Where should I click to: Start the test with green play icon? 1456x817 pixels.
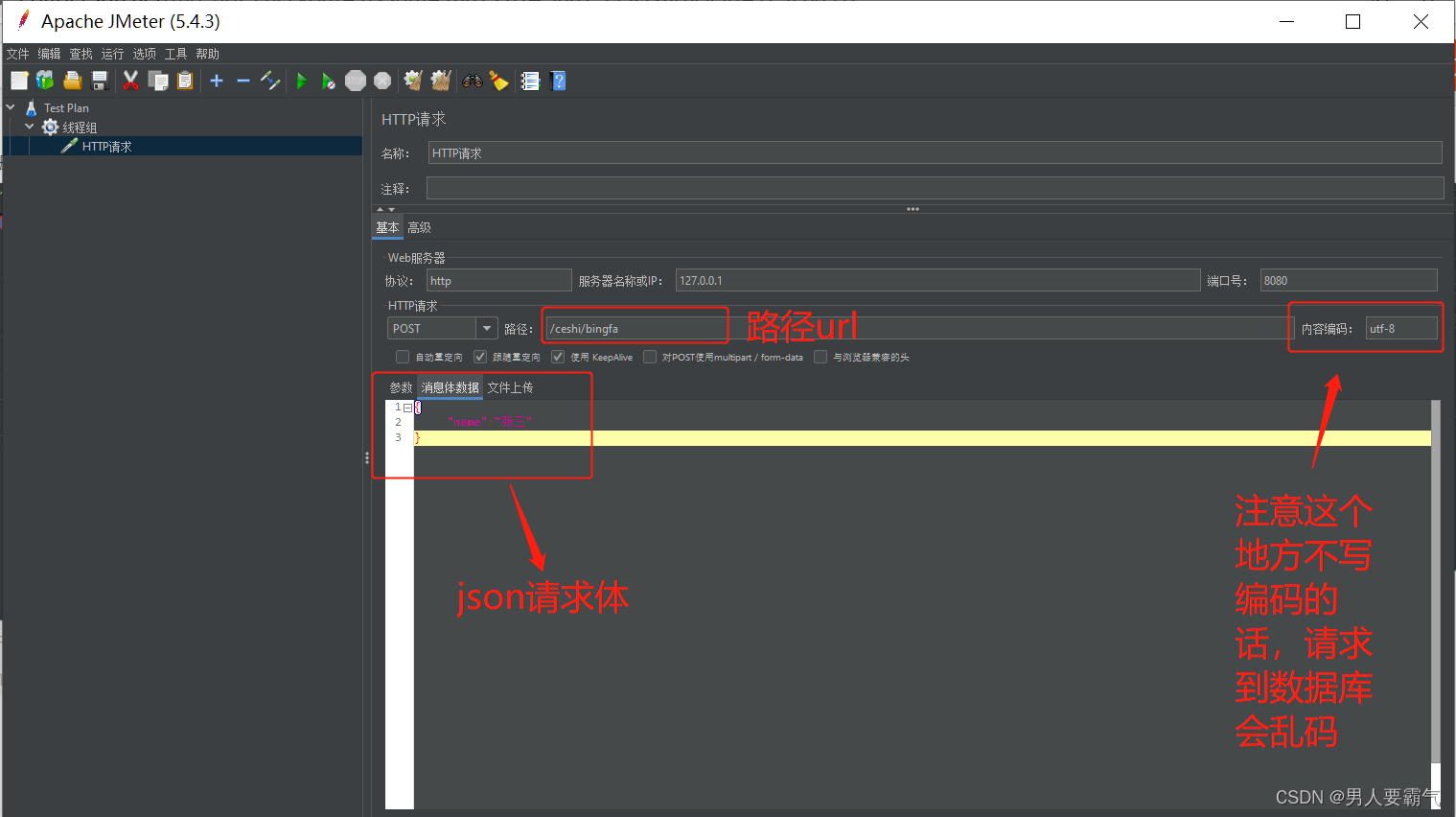(x=302, y=81)
